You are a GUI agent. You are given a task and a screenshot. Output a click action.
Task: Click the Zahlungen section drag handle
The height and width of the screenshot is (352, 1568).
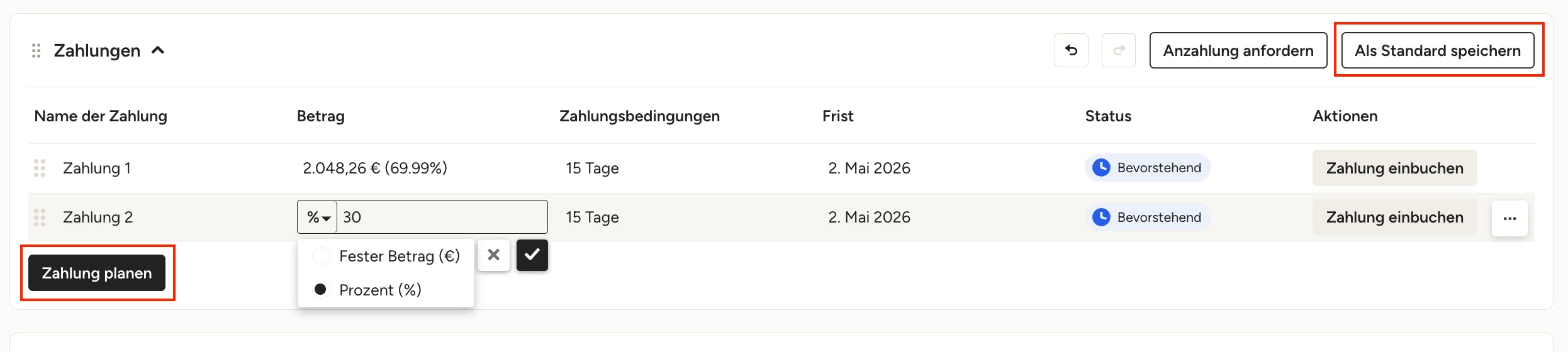[x=36, y=50]
